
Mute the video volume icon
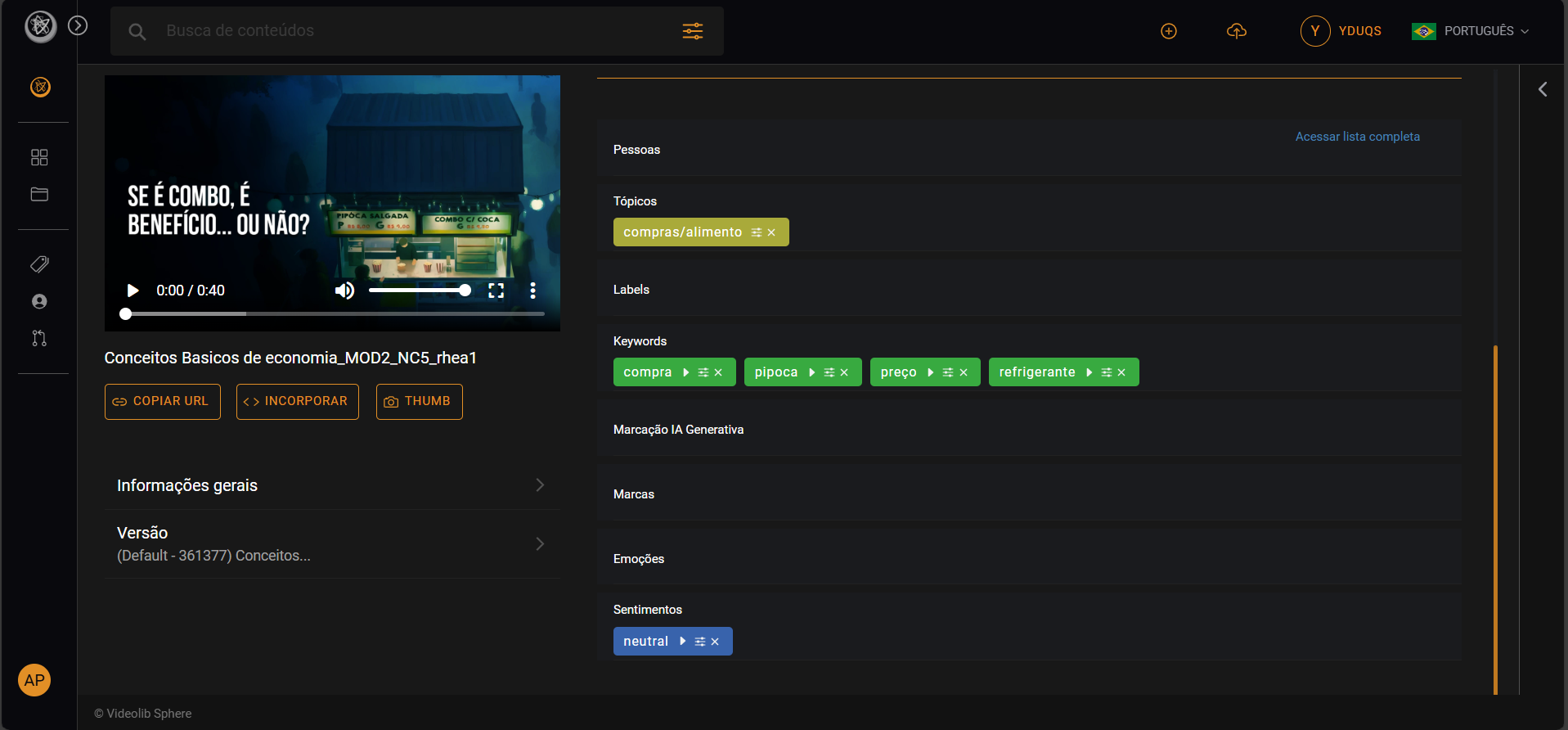click(344, 291)
